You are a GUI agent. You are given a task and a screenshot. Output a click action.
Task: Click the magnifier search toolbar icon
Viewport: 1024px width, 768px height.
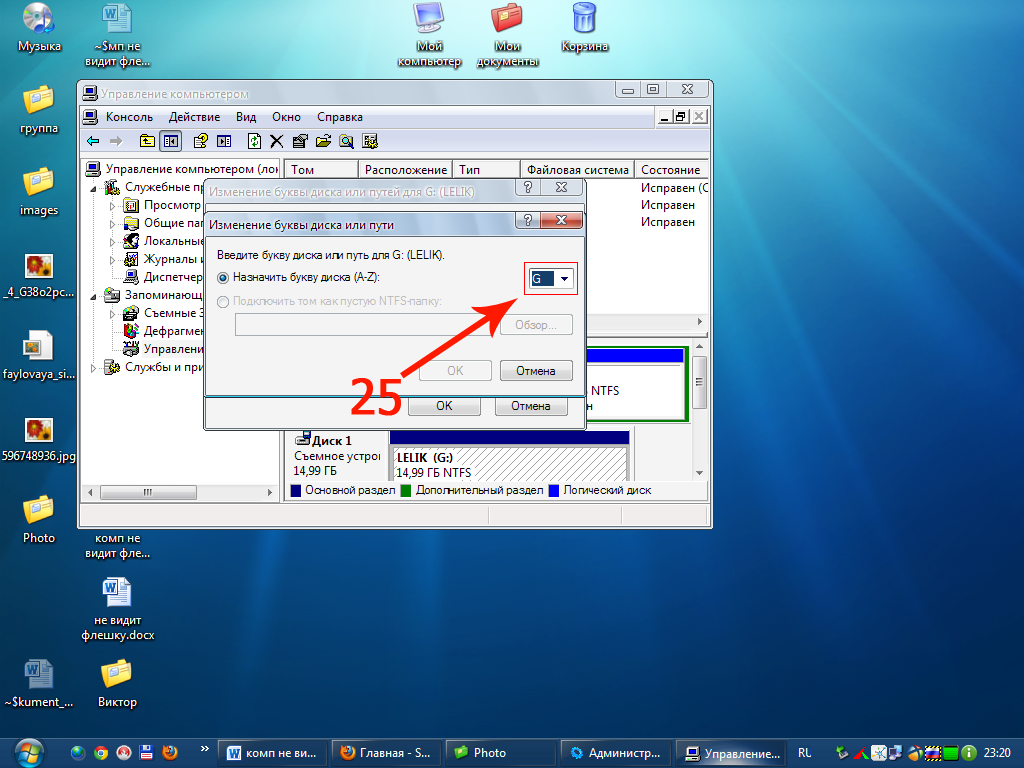(x=347, y=141)
